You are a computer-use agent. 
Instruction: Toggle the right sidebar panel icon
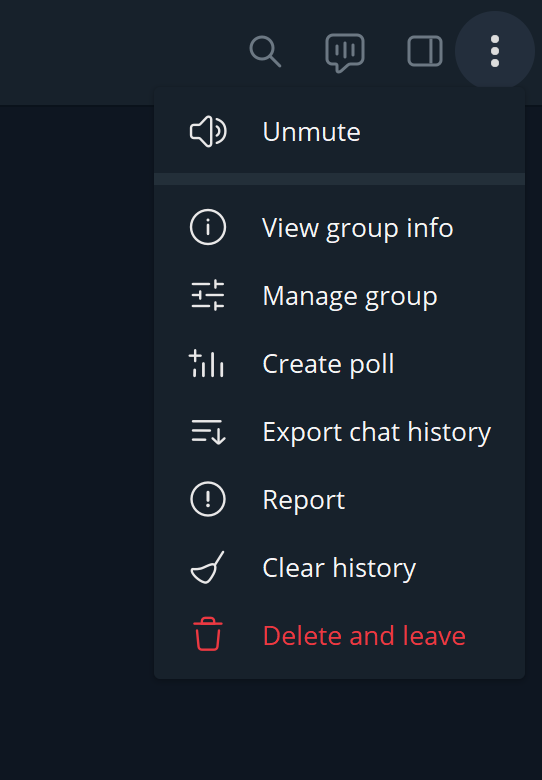425,51
